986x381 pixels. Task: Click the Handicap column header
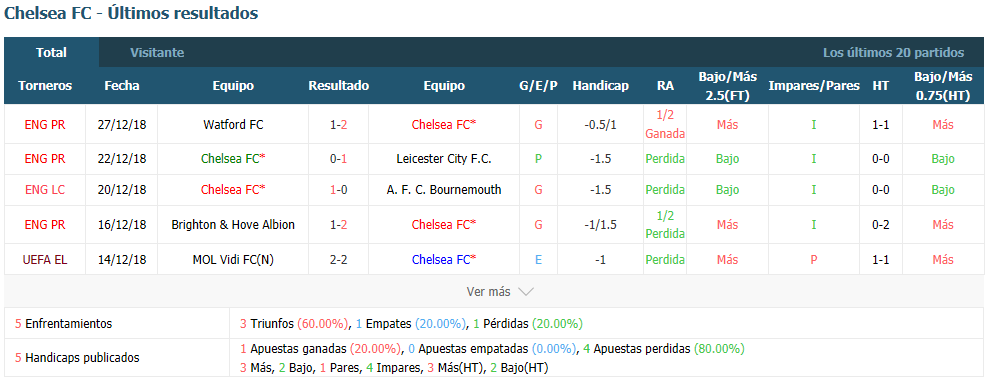point(601,86)
